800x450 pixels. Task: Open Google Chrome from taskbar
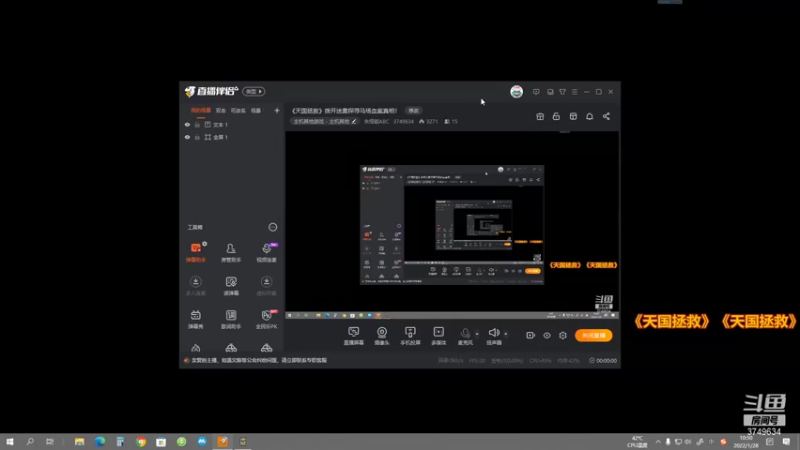coord(141,441)
